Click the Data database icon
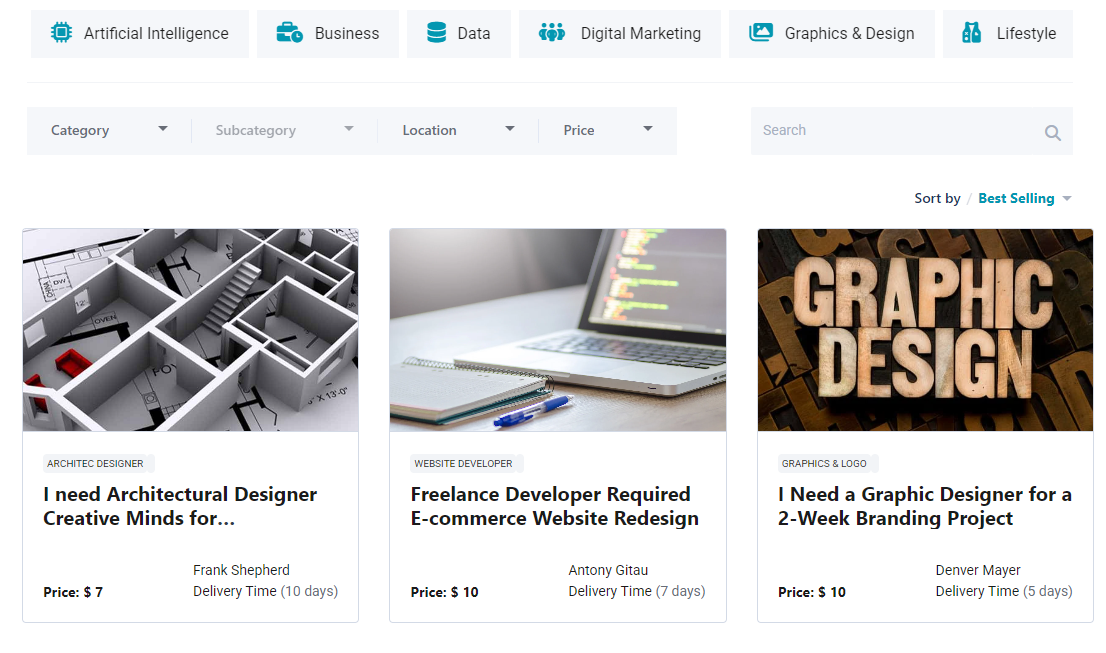Viewport: 1106px width, 653px height. point(436,33)
